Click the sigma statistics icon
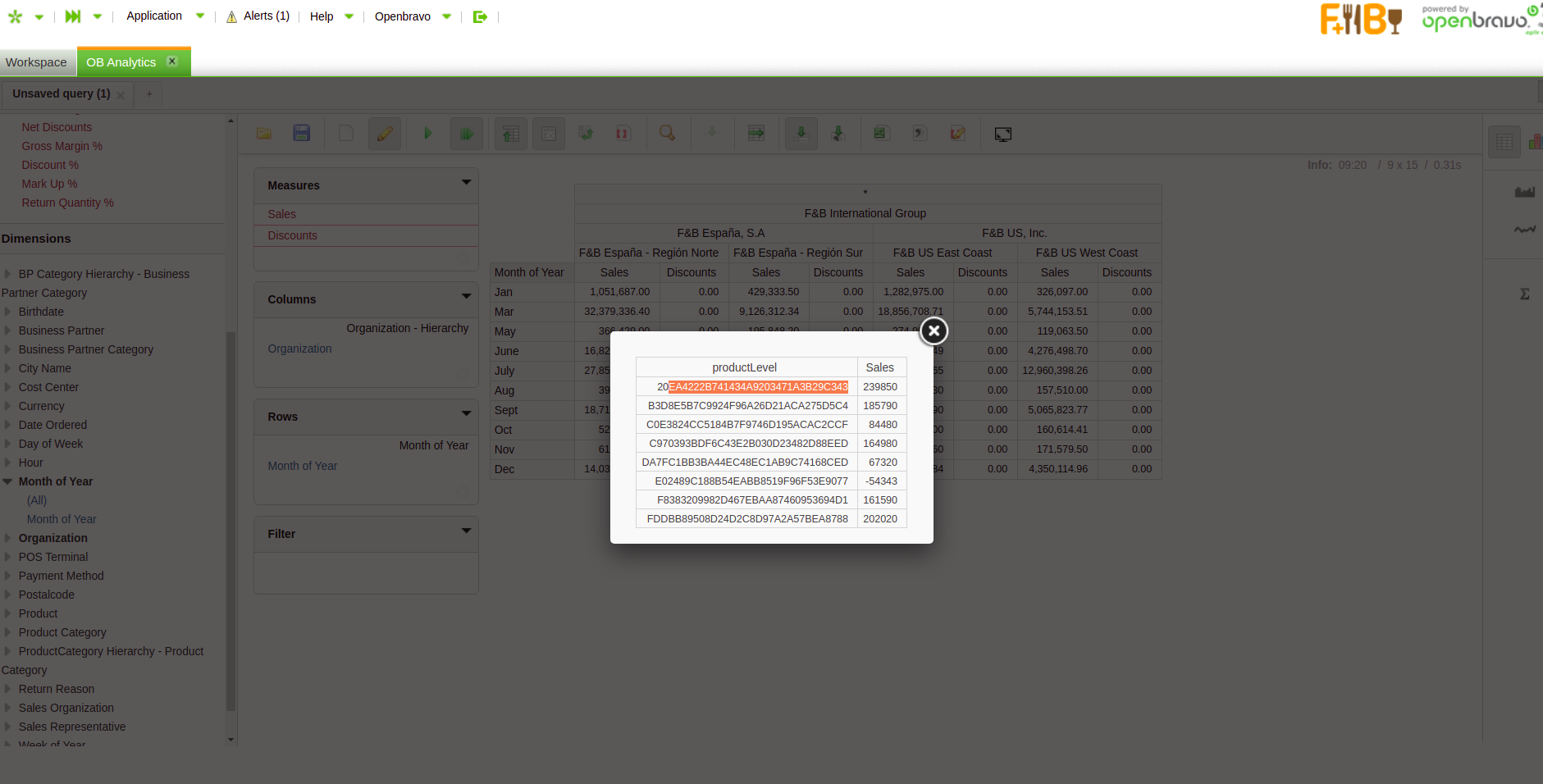The height and width of the screenshot is (784, 1543). coord(1524,294)
